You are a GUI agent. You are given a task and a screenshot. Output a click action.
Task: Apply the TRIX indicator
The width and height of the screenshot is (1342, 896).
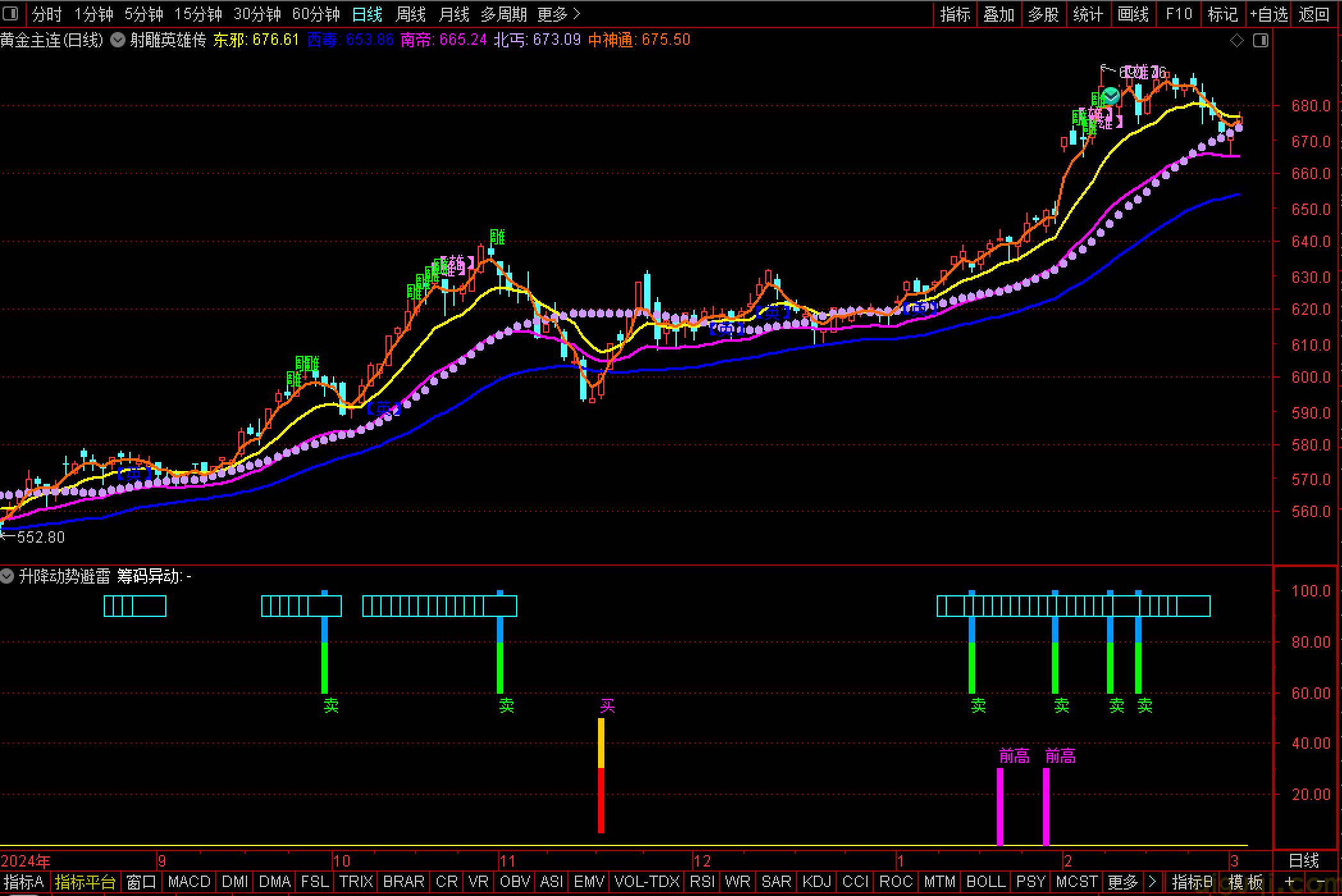(356, 882)
